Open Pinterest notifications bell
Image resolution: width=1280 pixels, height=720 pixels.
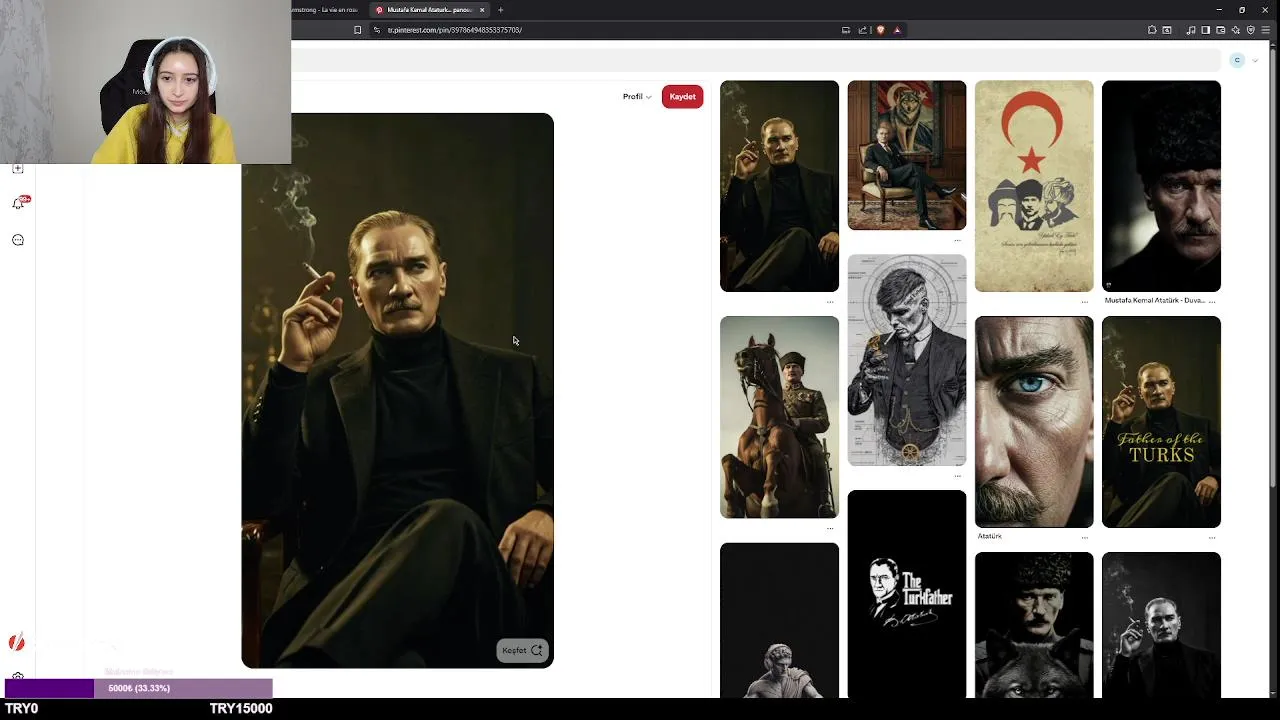pyautogui.click(x=18, y=203)
